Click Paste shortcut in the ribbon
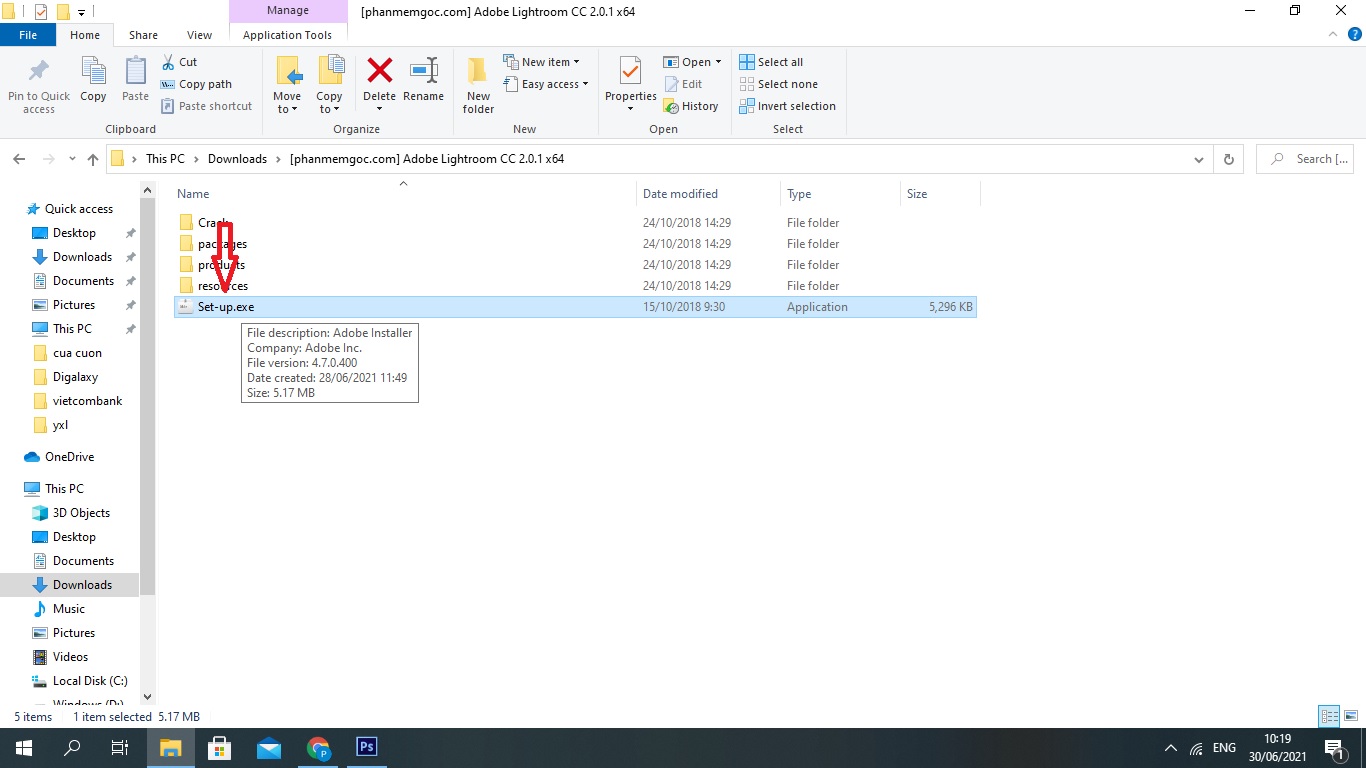 click(206, 106)
